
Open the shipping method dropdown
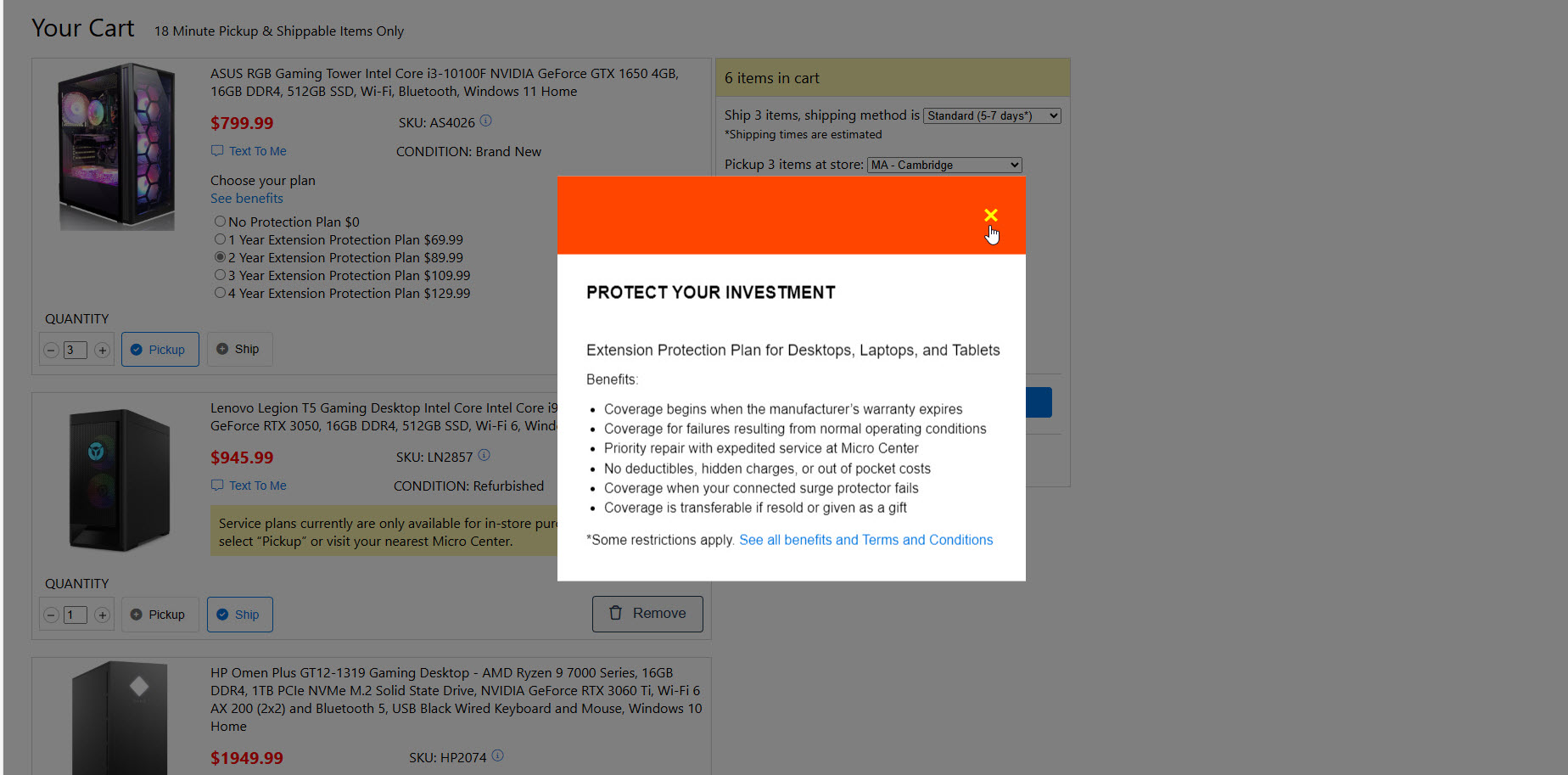pos(991,116)
